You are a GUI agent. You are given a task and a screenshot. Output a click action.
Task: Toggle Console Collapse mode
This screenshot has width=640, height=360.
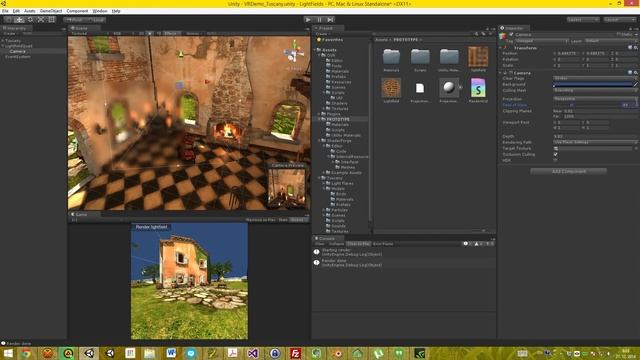[336, 244]
